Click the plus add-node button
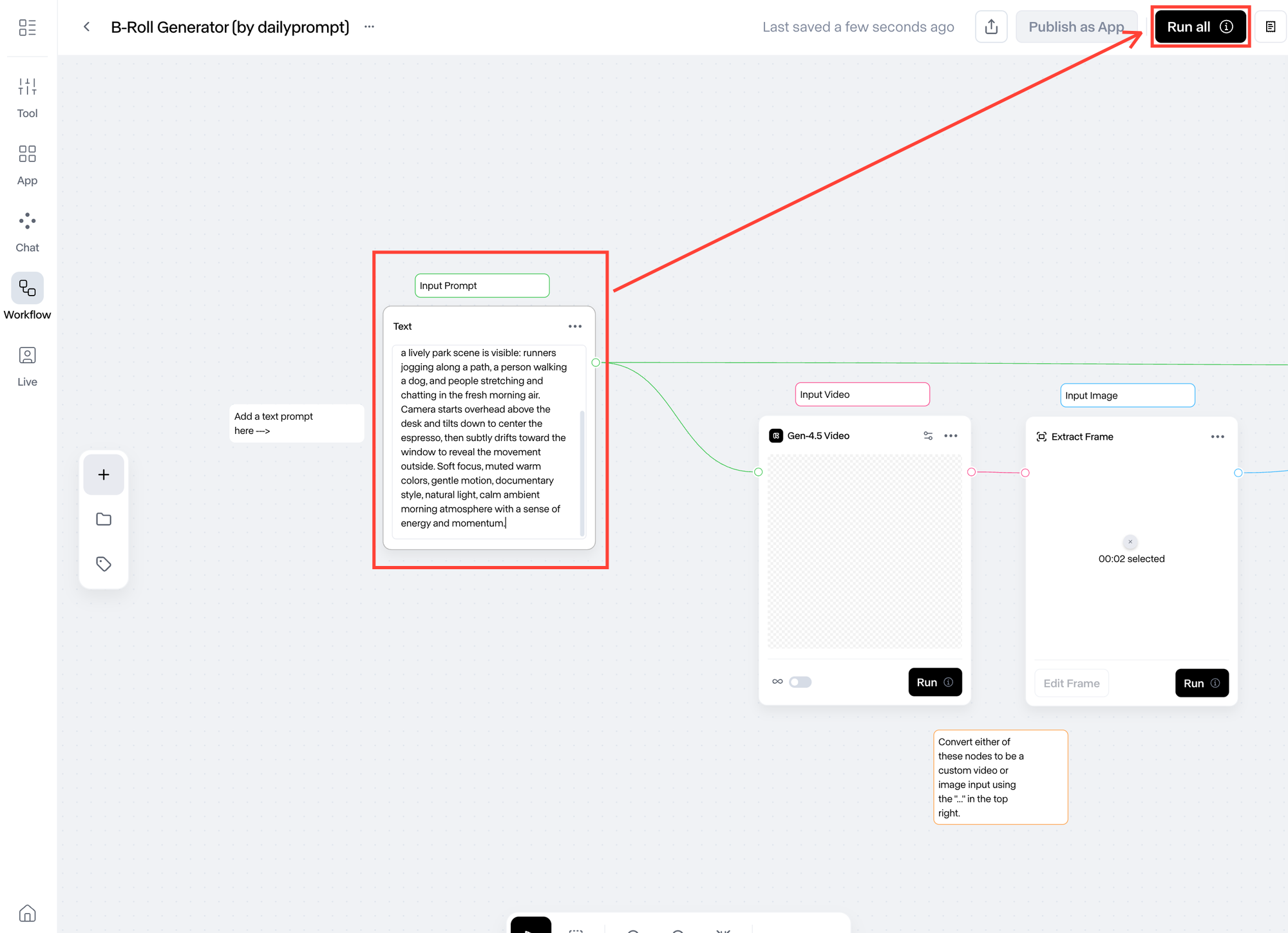Image resolution: width=1288 pixels, height=933 pixels. tap(104, 475)
